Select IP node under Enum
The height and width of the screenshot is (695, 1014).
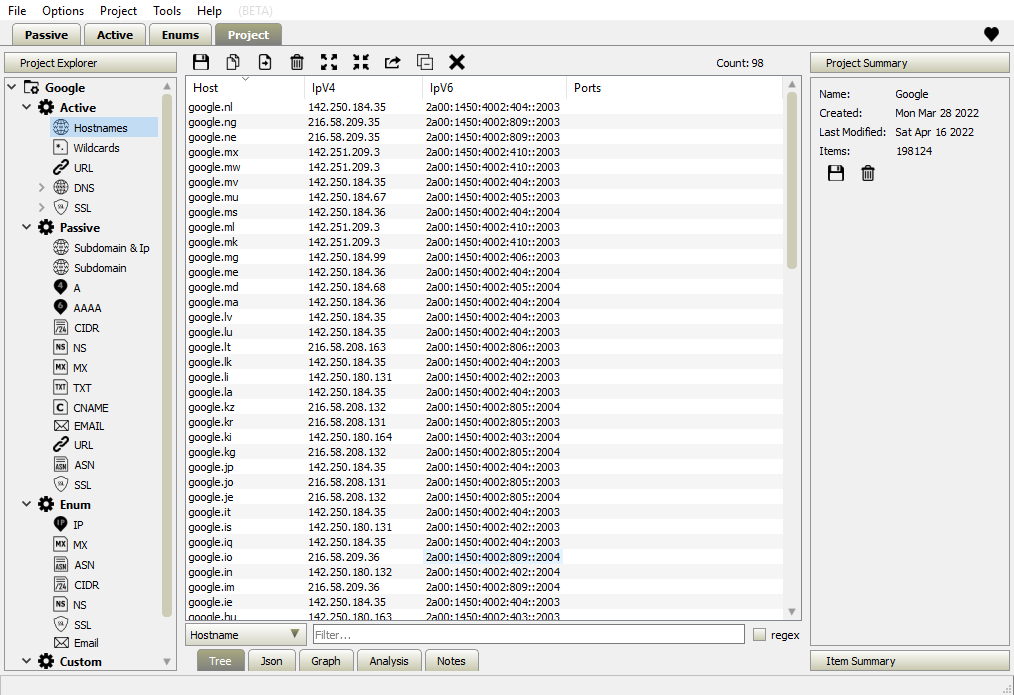pyautogui.click(x=78, y=525)
